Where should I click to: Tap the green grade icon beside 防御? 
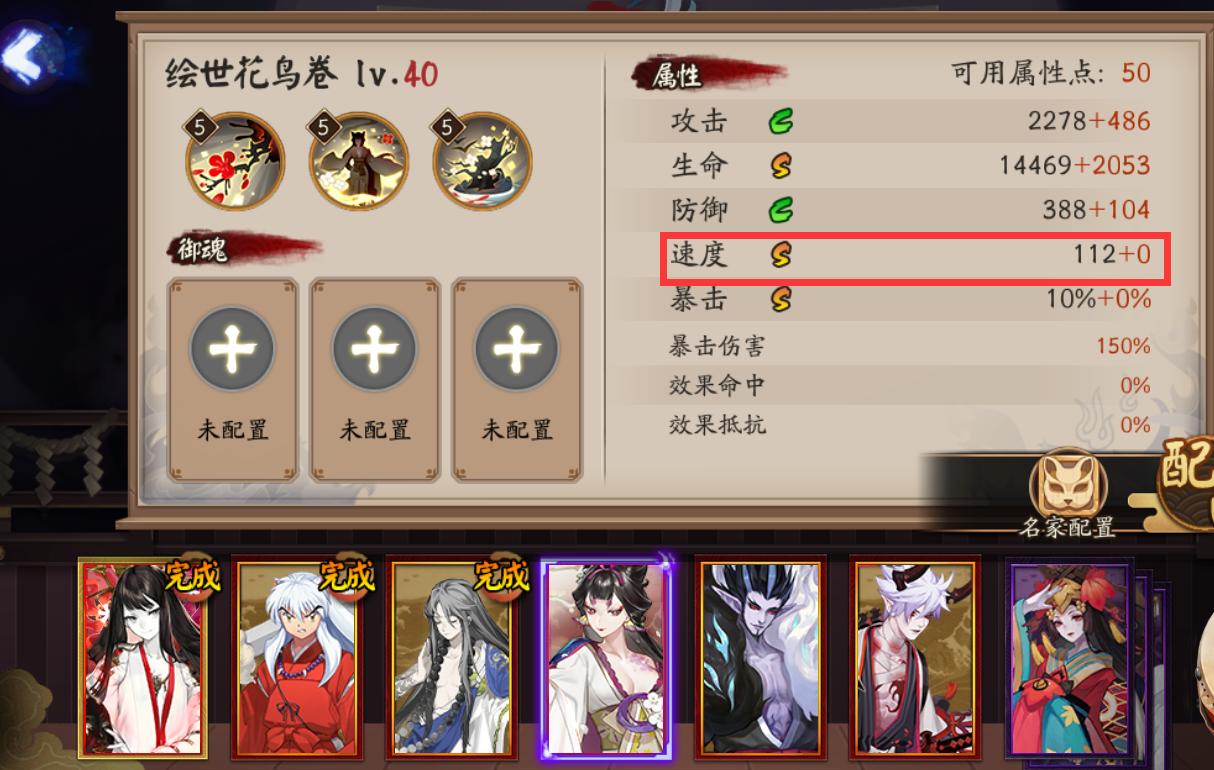781,210
